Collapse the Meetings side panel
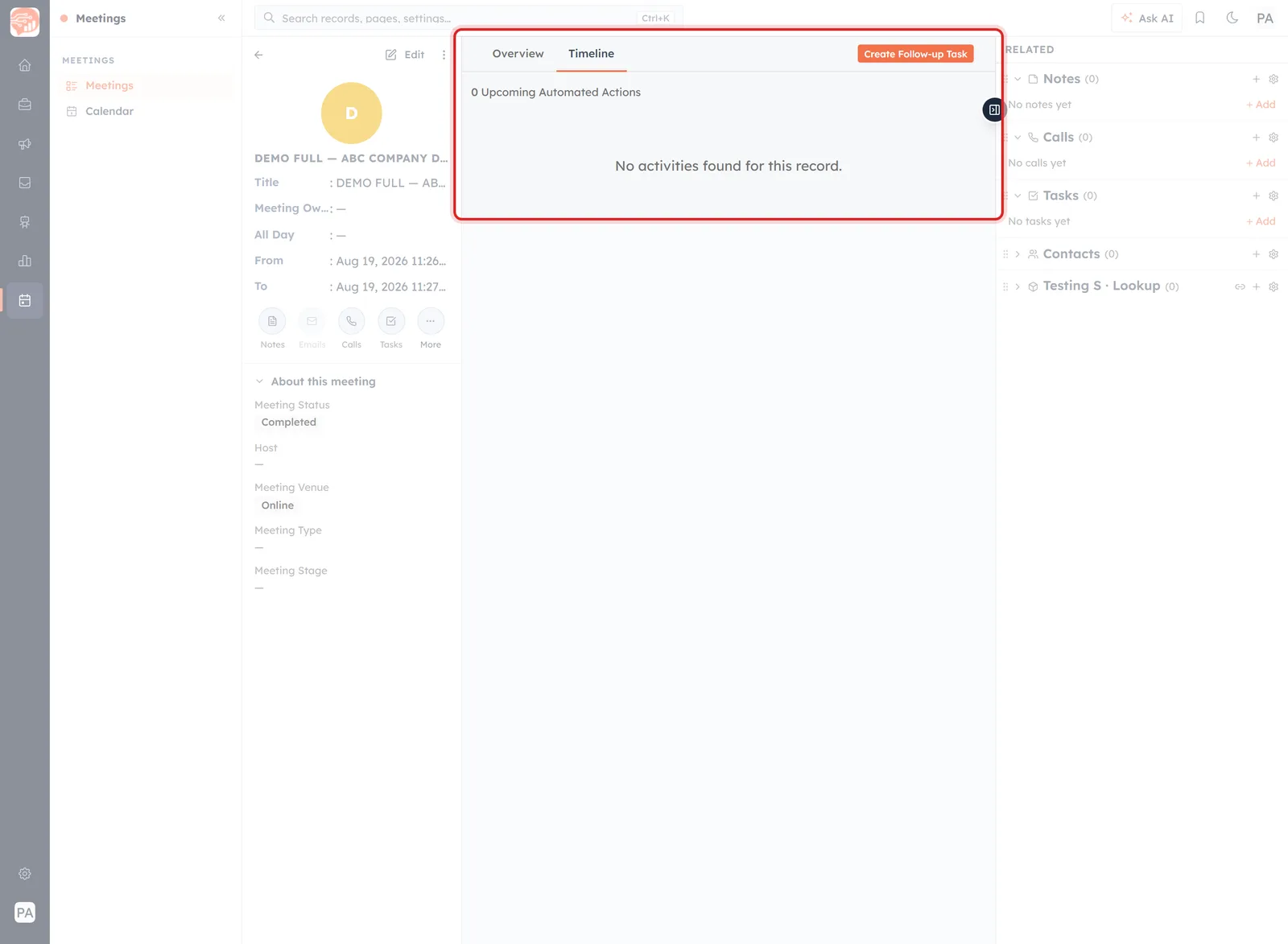This screenshot has height=944, width=1288. (221, 18)
